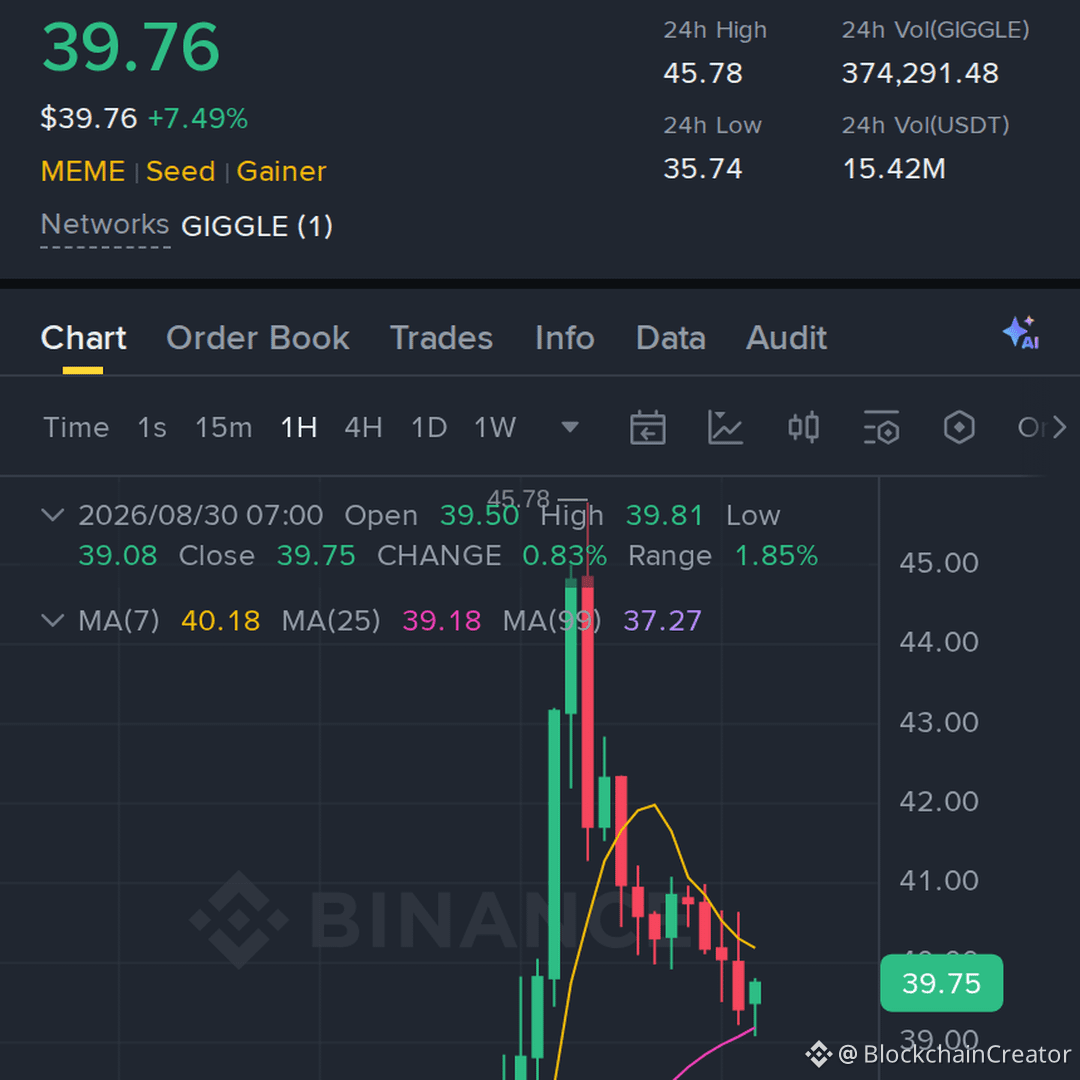Click the MA(99) value 37.27
This screenshot has width=1080, height=1080.
click(663, 621)
